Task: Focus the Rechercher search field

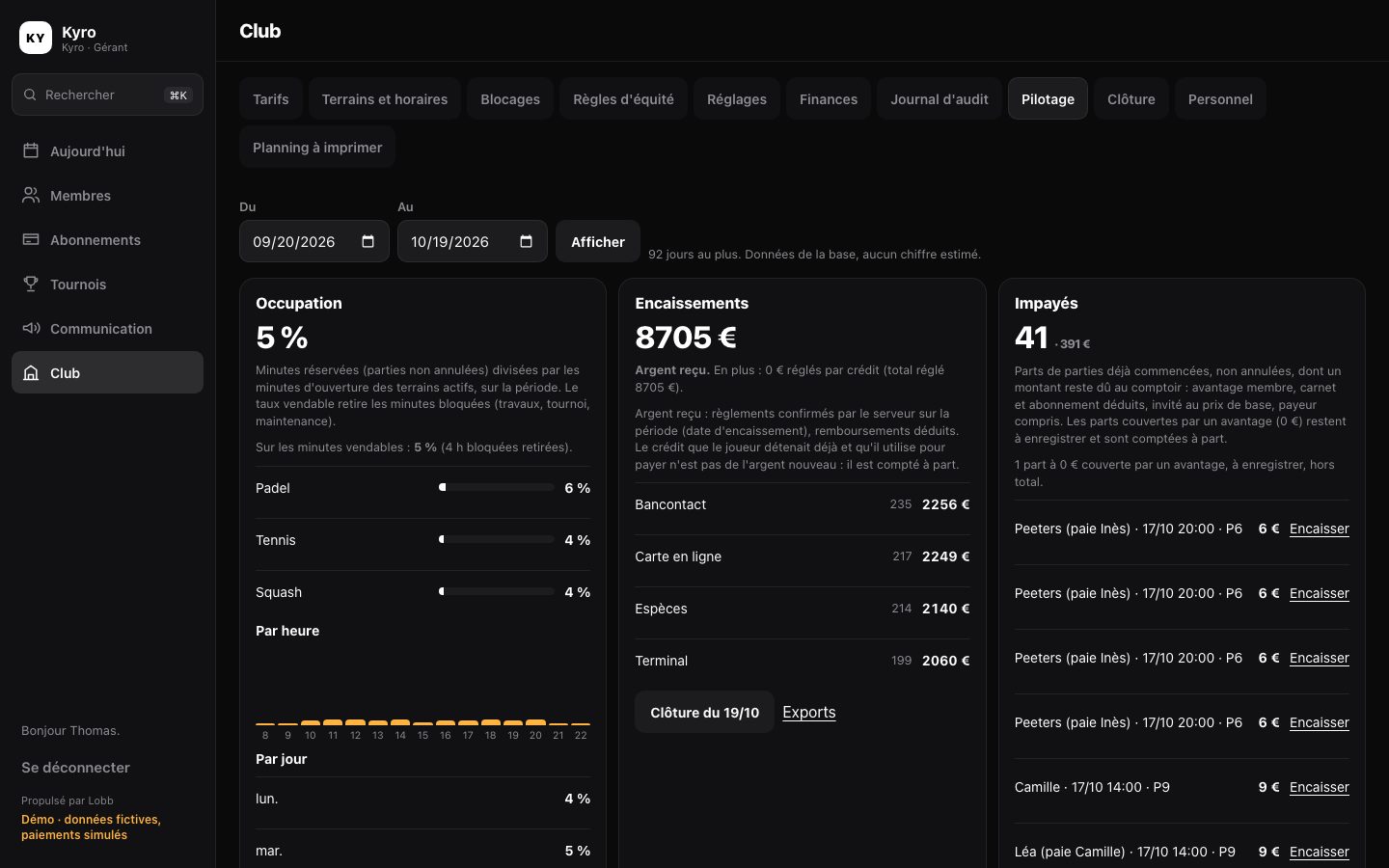Action: (107, 95)
